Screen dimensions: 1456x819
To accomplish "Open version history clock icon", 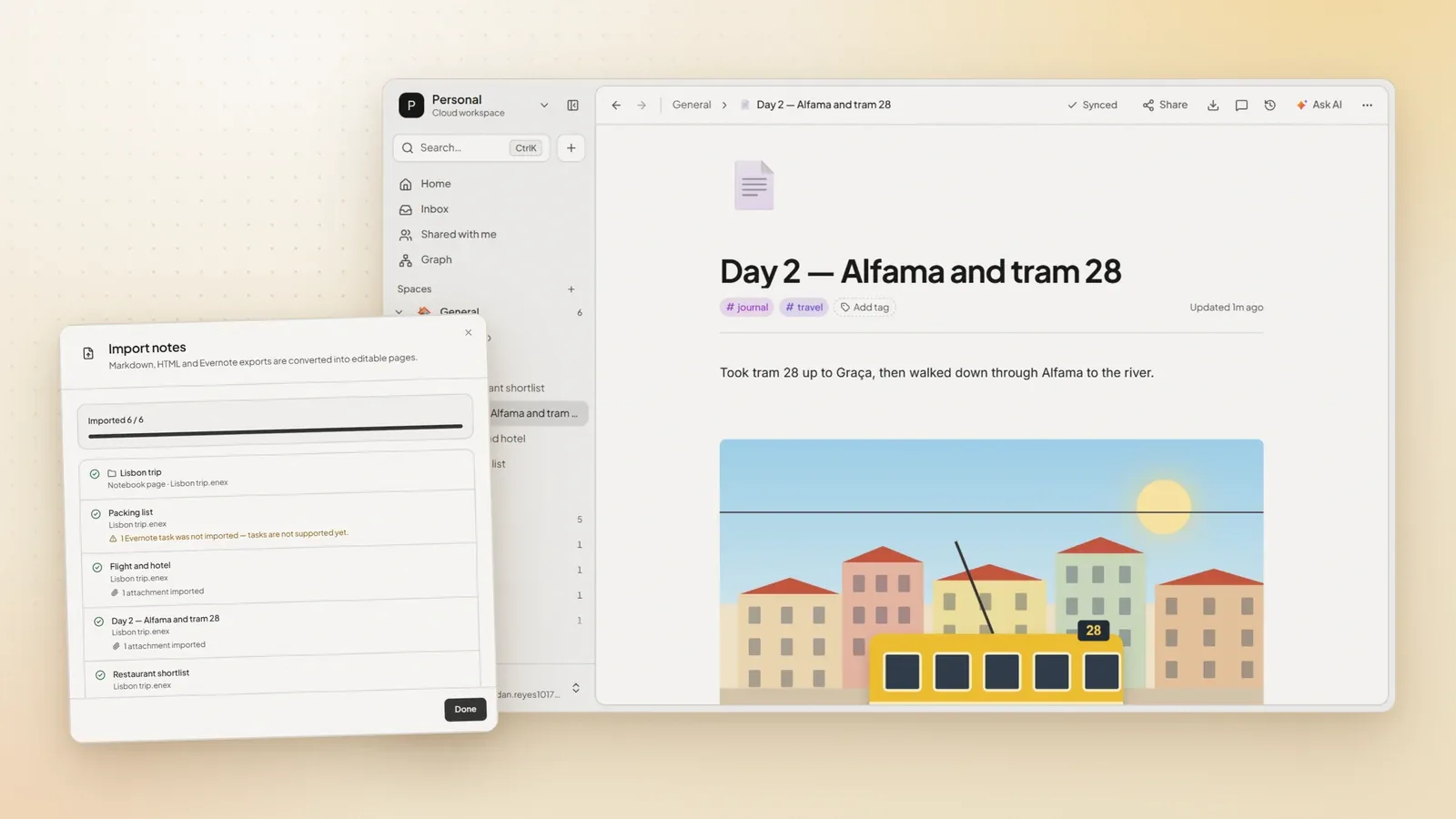I will click(1270, 106).
